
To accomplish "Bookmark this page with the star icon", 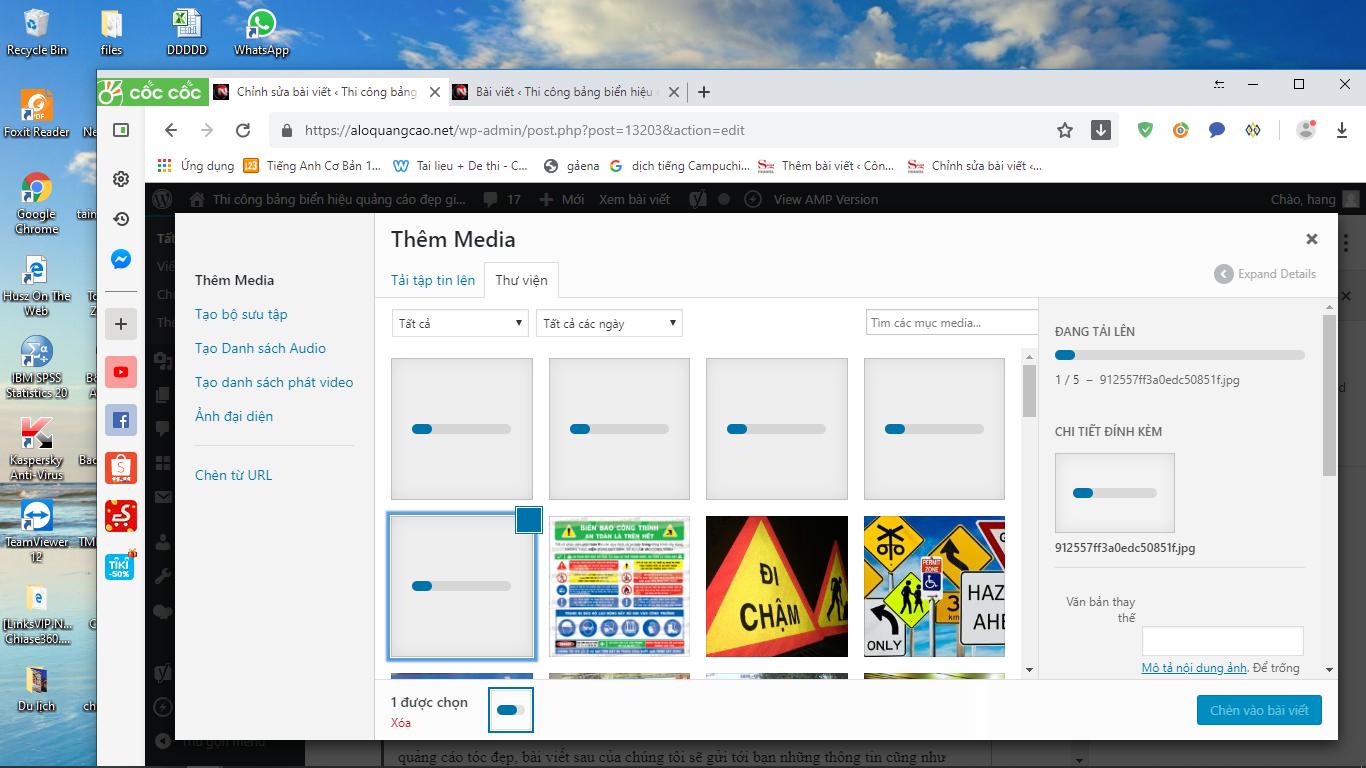I will click(x=1065, y=130).
